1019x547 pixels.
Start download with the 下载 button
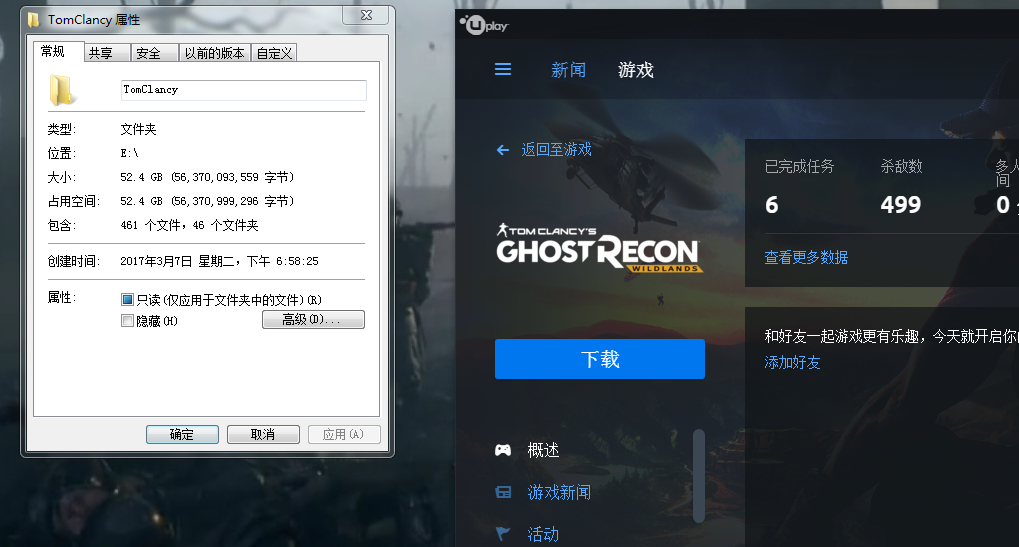(x=600, y=359)
